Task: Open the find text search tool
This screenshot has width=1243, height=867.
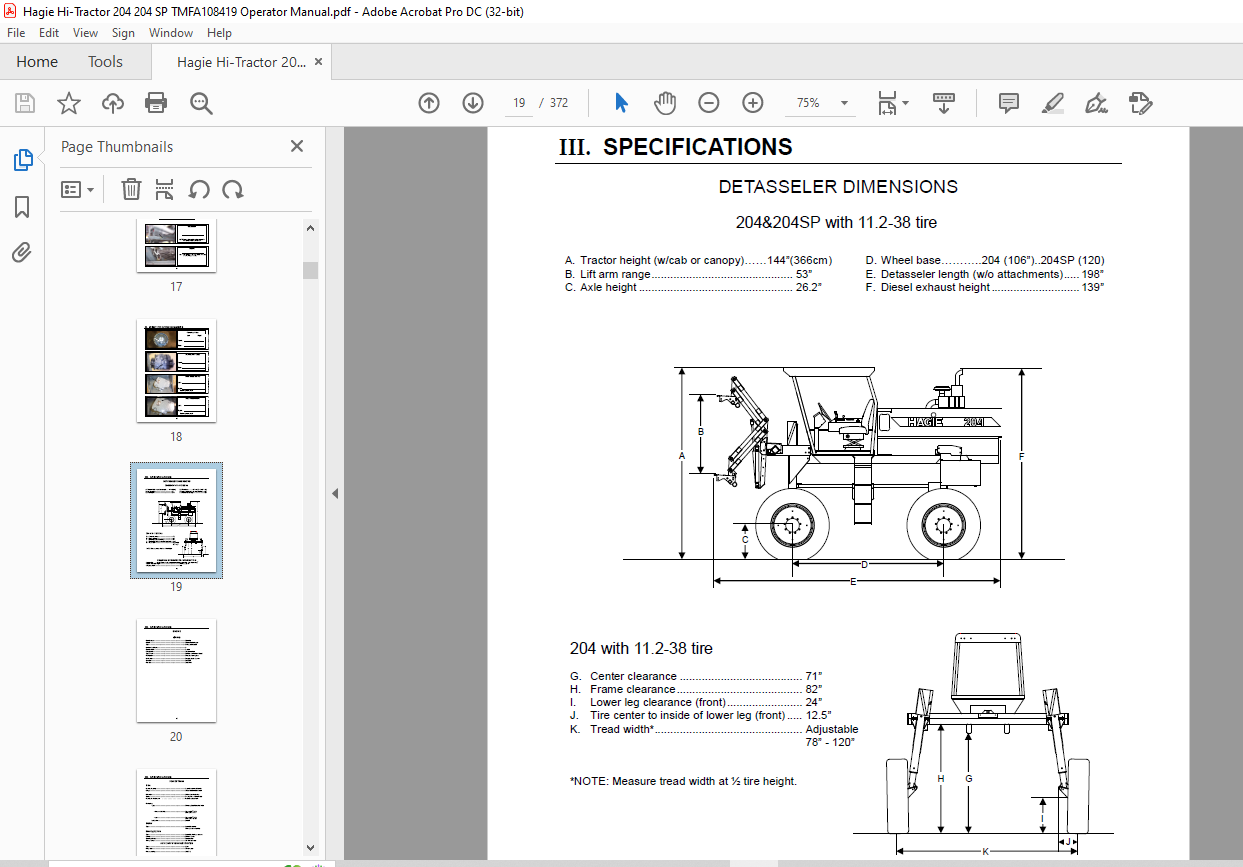Action: [x=201, y=103]
